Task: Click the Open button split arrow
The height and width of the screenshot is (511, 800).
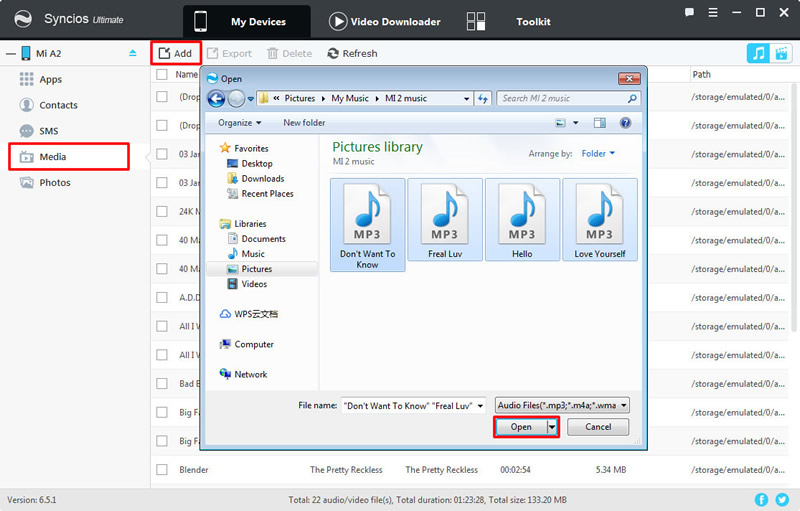Action: (552, 427)
